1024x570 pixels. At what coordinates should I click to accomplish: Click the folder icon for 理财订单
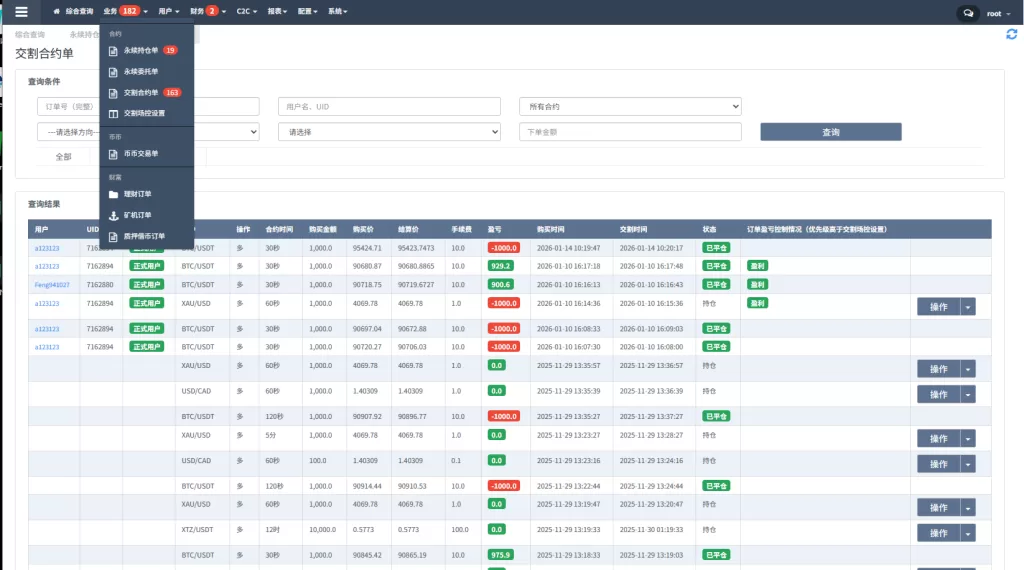[114, 194]
